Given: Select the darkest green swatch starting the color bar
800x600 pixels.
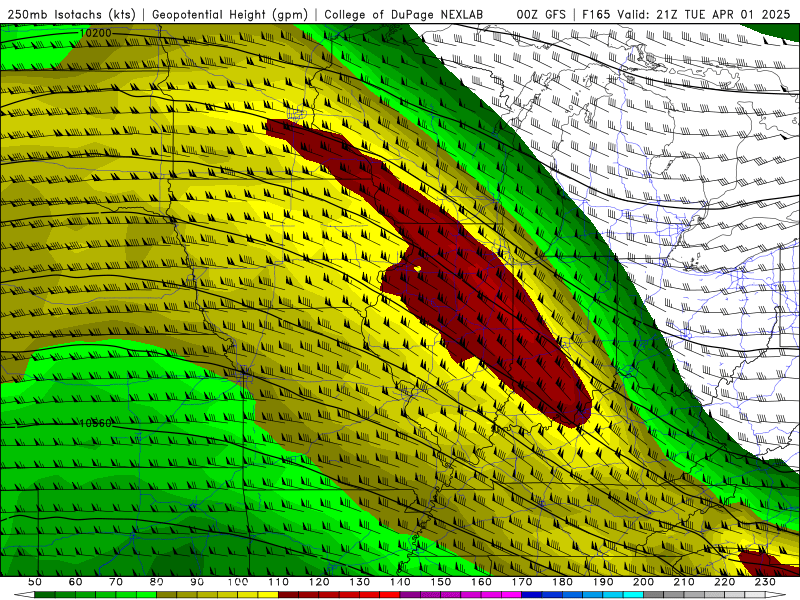Looking at the screenshot, I should pyautogui.click(x=44, y=595).
